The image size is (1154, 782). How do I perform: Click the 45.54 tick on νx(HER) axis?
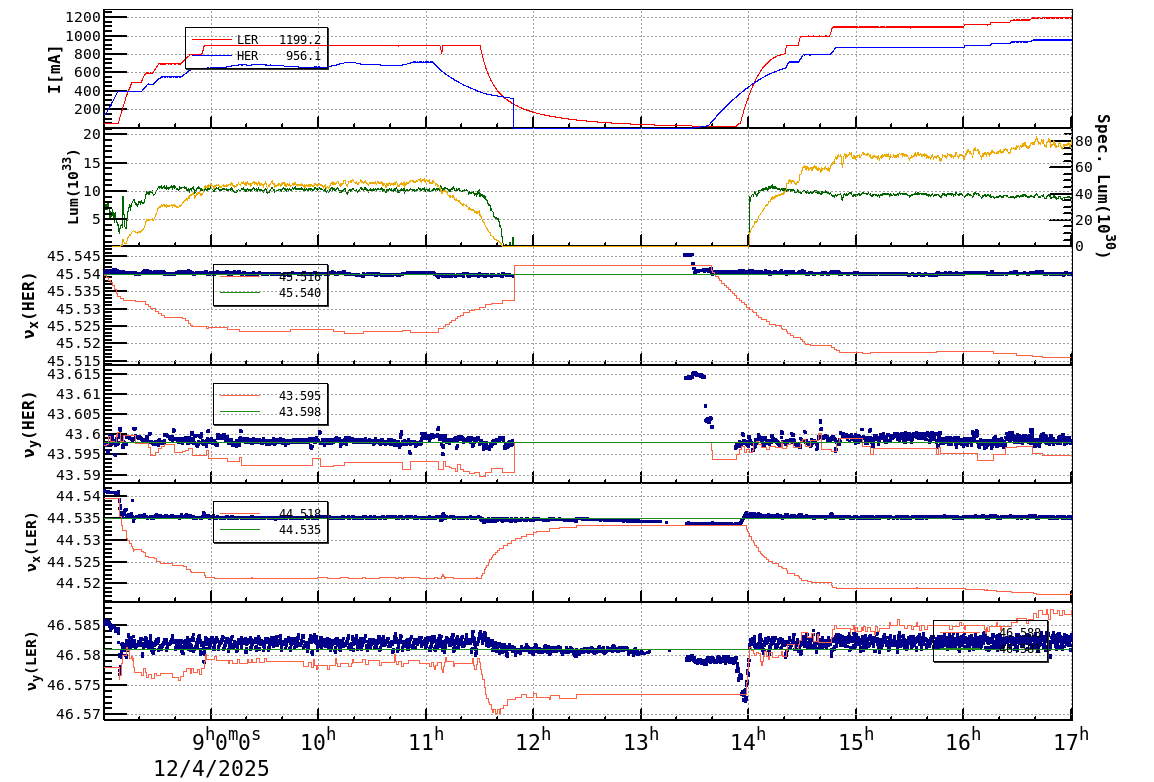79,274
